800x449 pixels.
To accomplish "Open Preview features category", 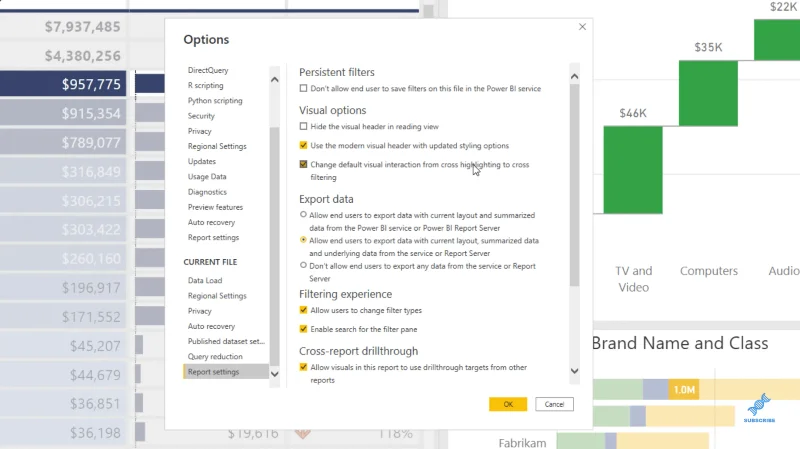I will (215, 207).
